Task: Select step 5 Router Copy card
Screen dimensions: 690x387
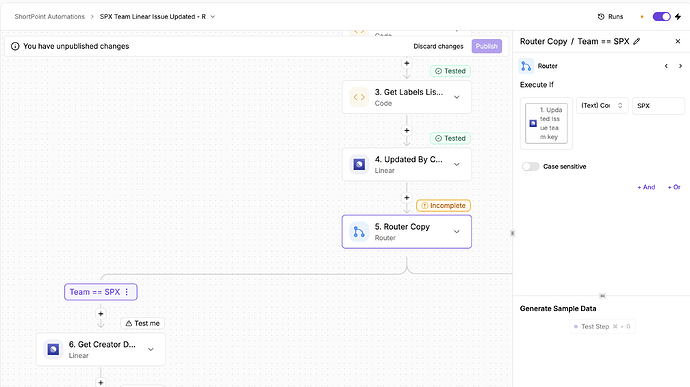Action: click(407, 232)
